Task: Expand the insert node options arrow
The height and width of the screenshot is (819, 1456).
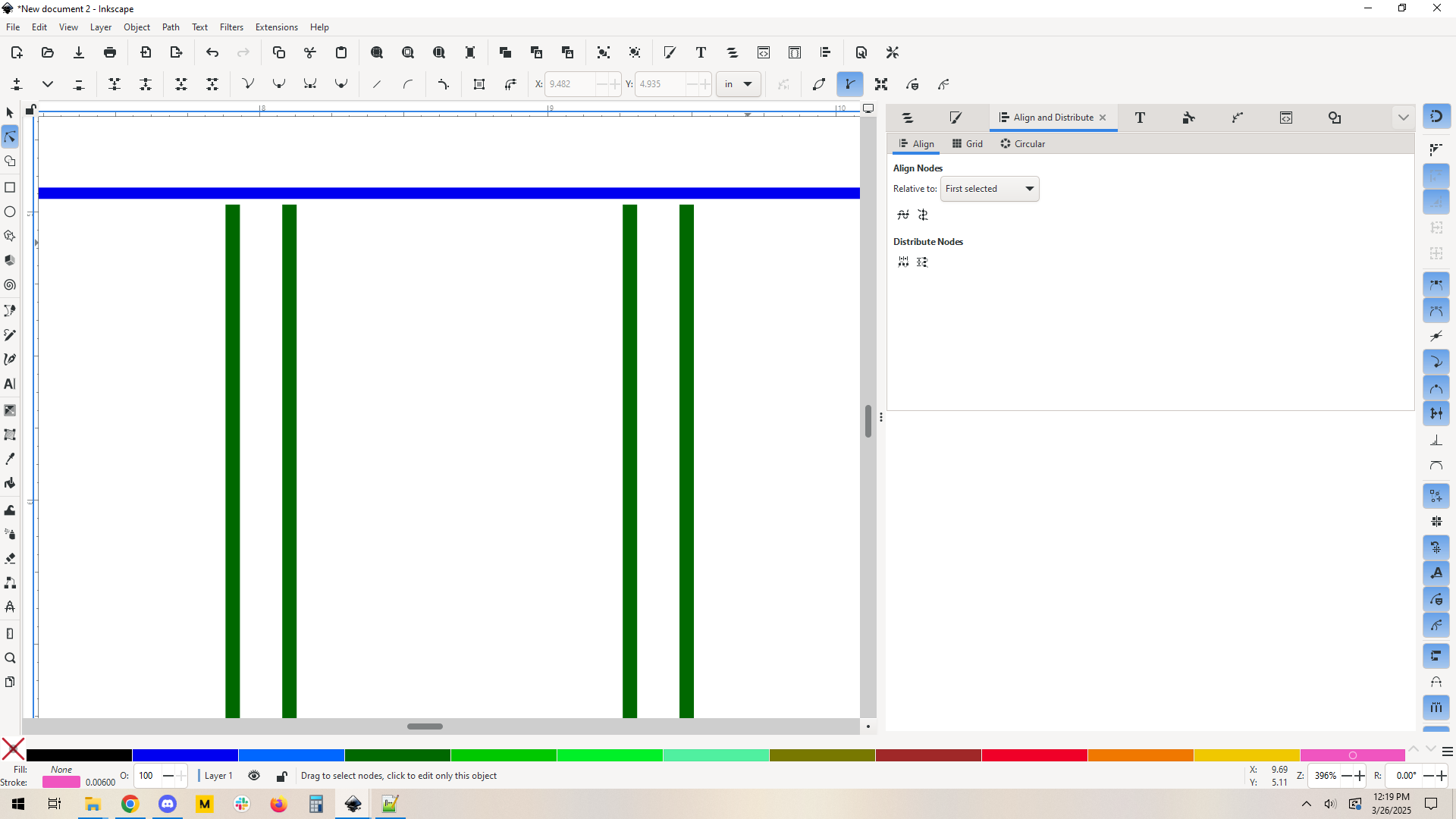Action: coord(48,84)
